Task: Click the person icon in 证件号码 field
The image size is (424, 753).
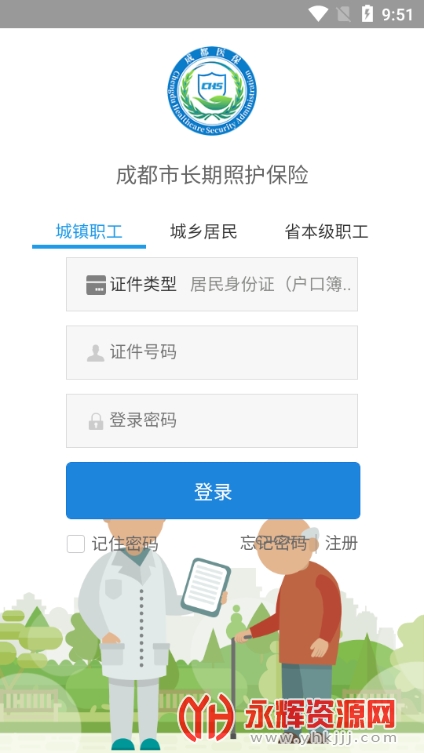Action: click(96, 353)
